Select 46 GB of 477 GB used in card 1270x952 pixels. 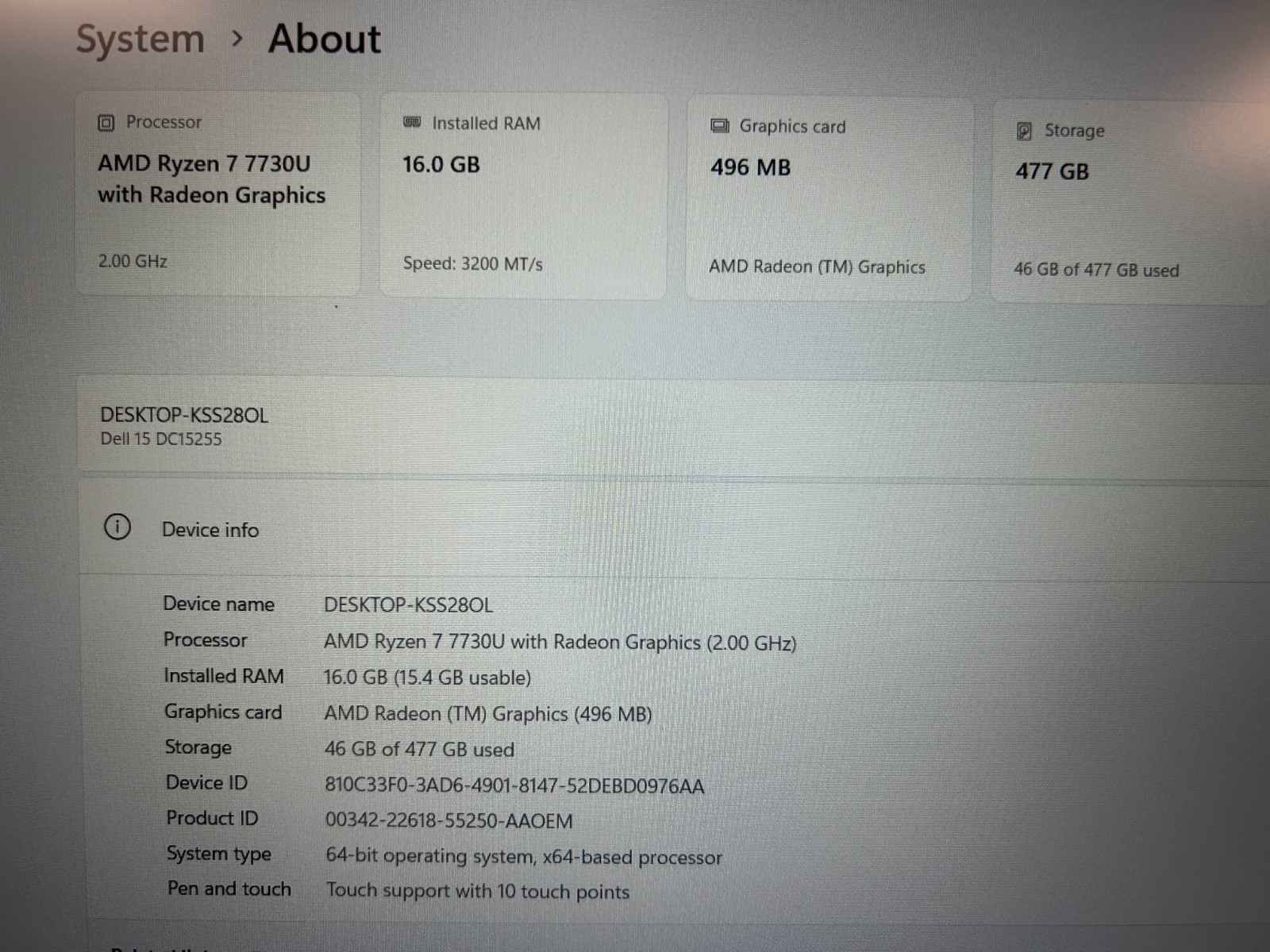point(1096,270)
